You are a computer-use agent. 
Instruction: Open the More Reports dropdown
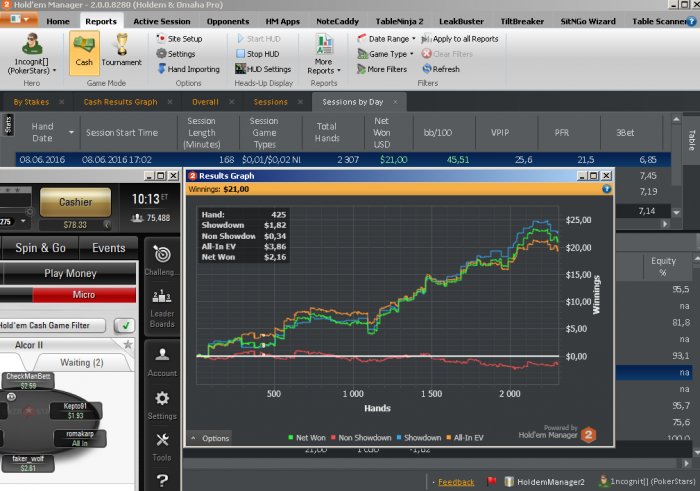coord(323,55)
